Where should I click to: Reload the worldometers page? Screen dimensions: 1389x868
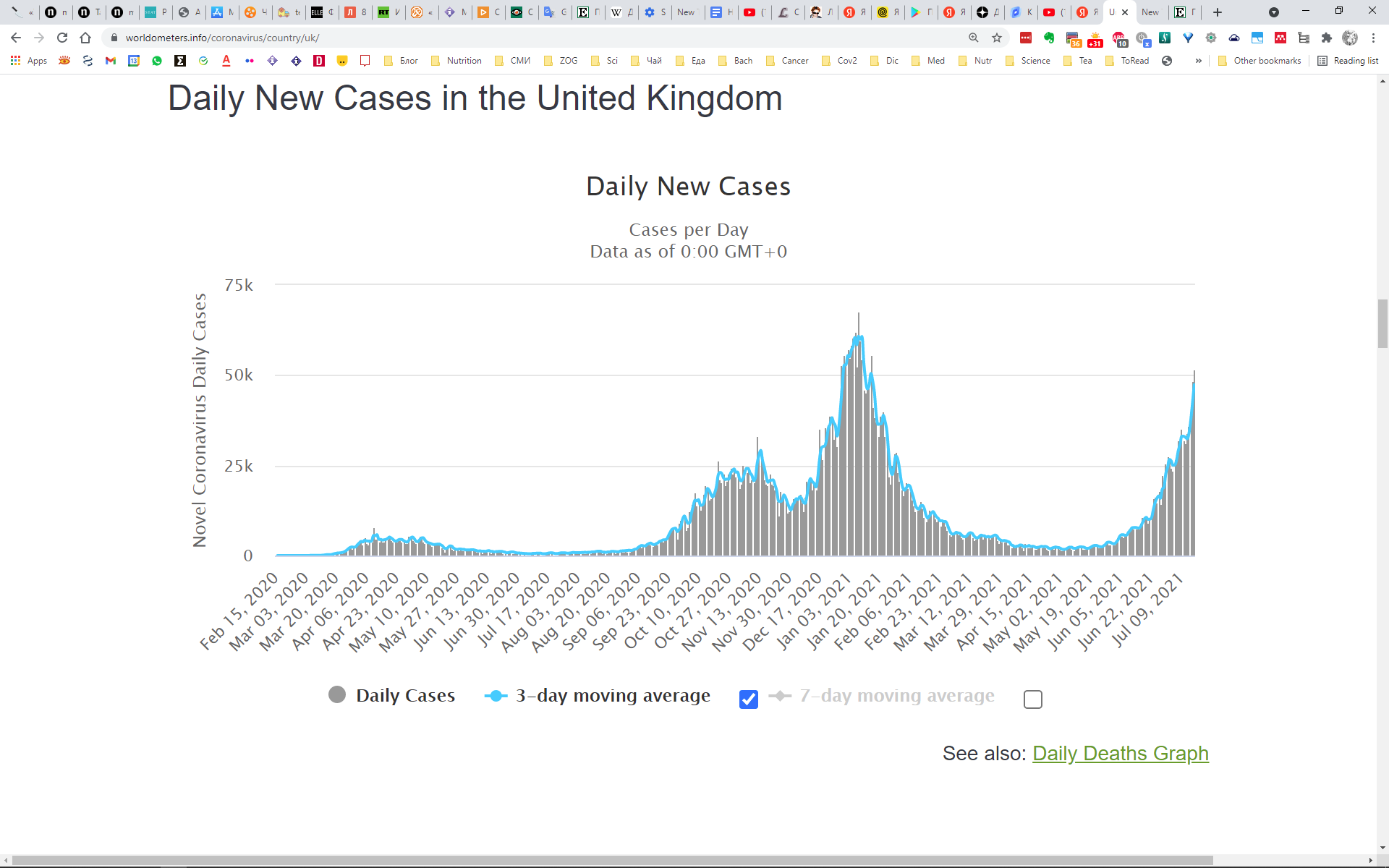tap(62, 38)
